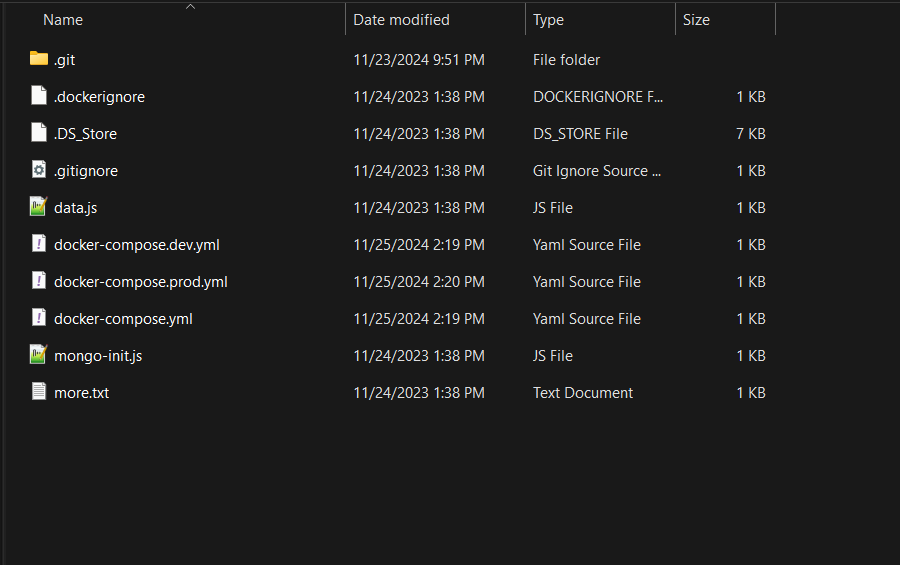Screen dimensions: 900x565
Task: Click the more.txt text document icon
Action: [39, 392]
